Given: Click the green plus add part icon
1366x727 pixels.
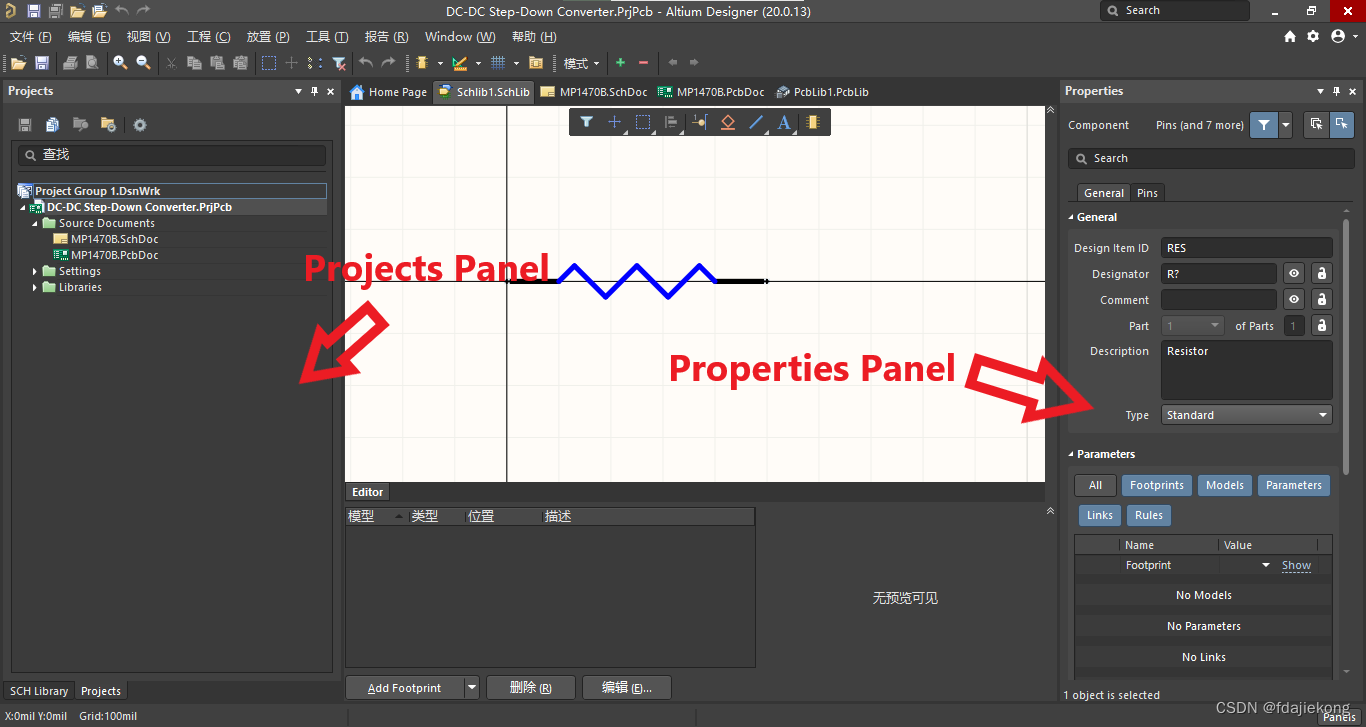Looking at the screenshot, I should point(620,63).
